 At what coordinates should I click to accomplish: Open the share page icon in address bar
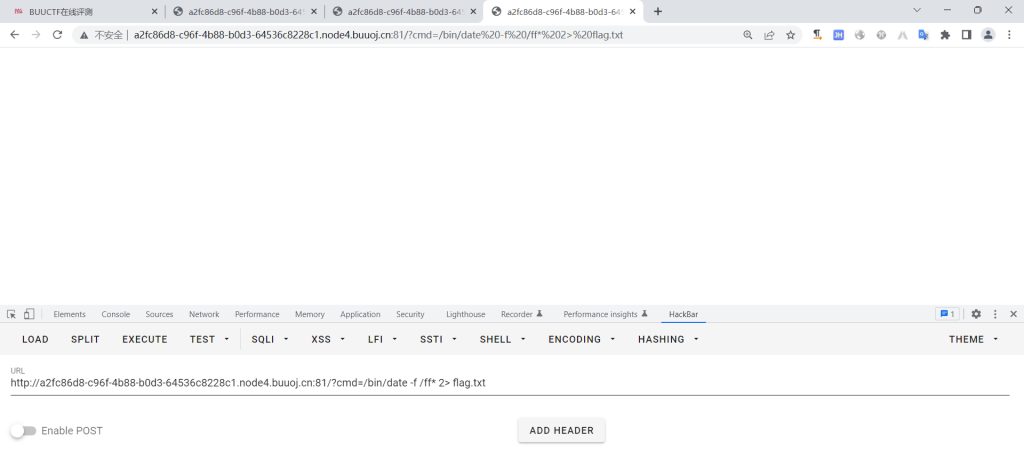click(769, 34)
